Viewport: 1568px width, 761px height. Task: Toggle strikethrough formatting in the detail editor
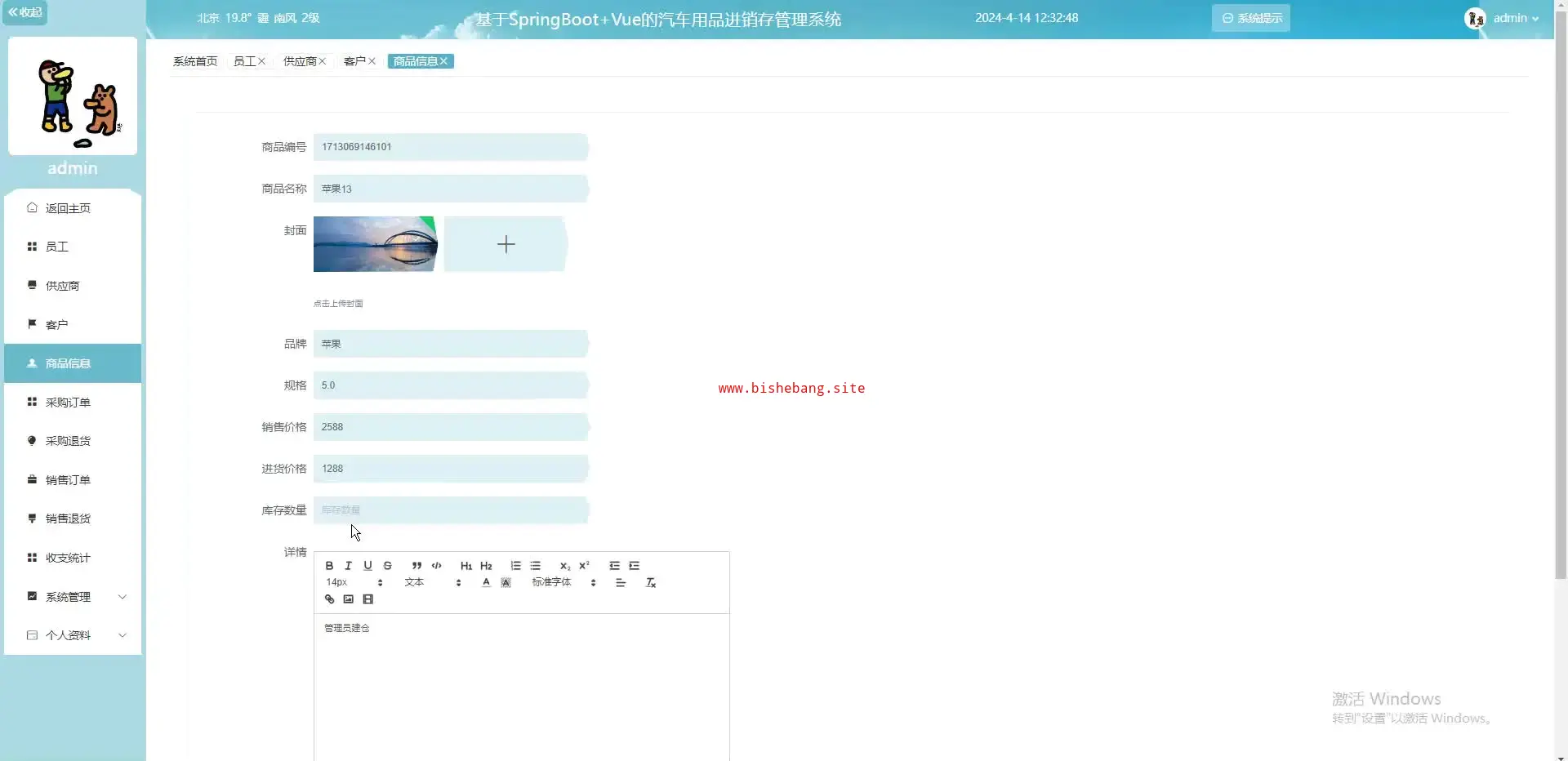click(x=388, y=566)
